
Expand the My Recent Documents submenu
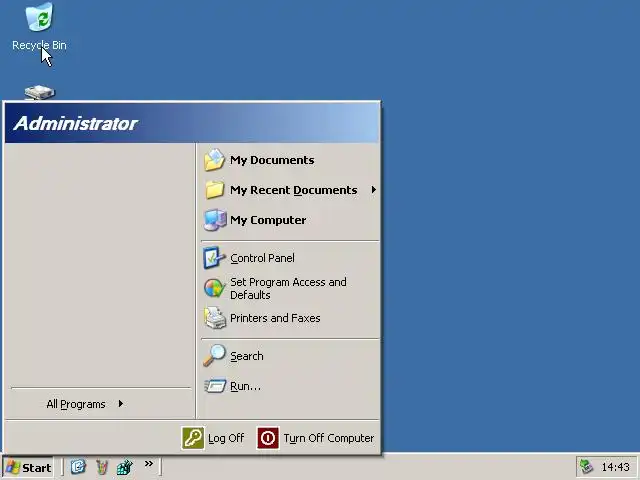point(290,190)
